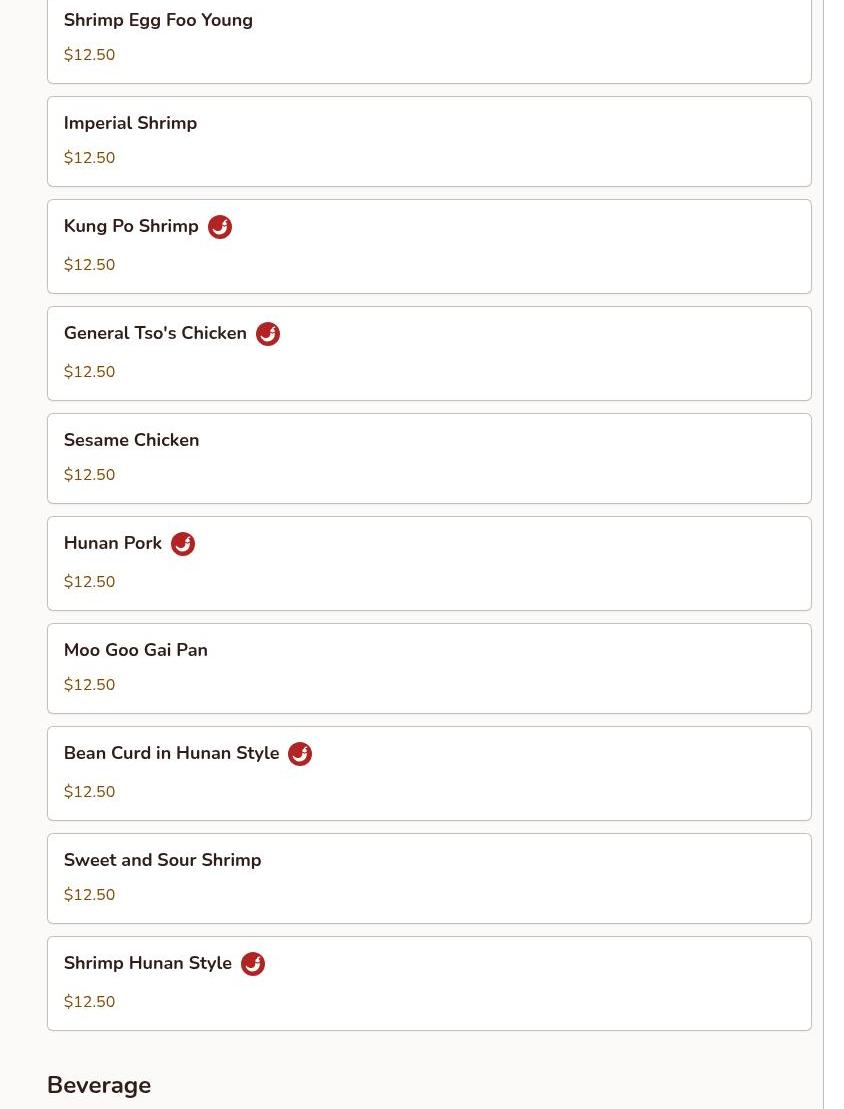The width and height of the screenshot is (844, 1109).
Task: Click the $12.50 price under Sesame Chicken
Action: 89,475
